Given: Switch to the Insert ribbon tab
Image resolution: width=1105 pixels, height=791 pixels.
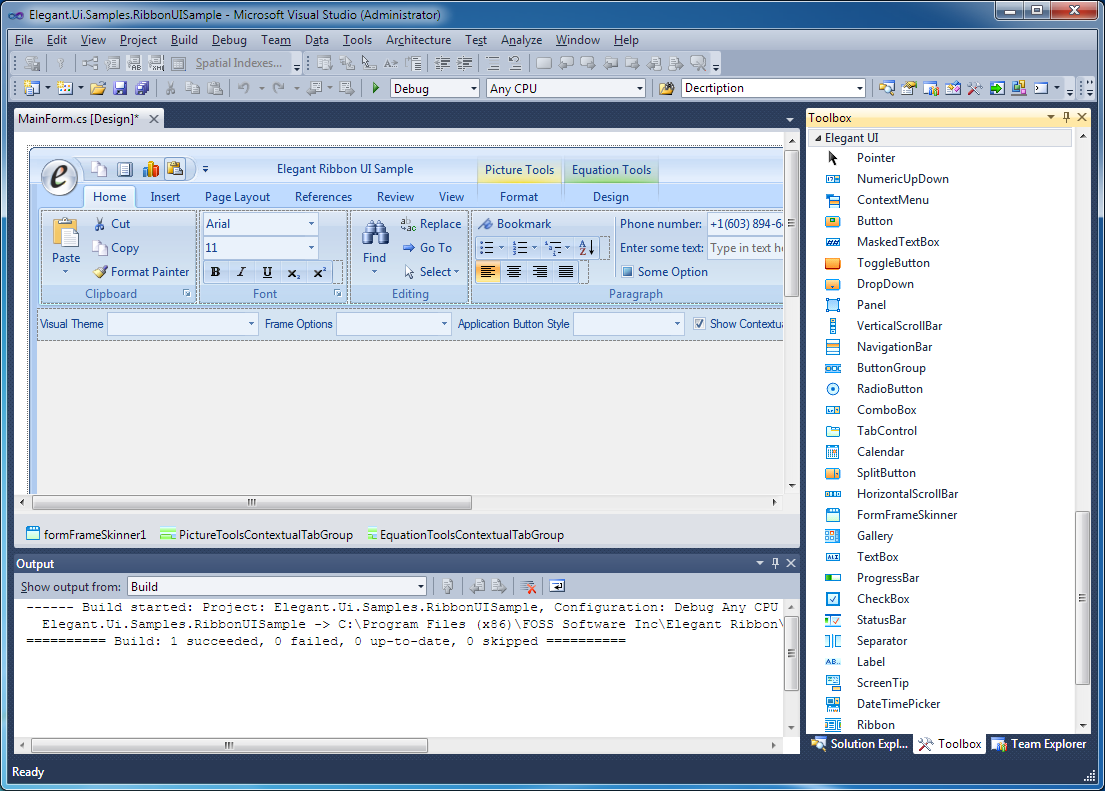Looking at the screenshot, I should click(165, 197).
